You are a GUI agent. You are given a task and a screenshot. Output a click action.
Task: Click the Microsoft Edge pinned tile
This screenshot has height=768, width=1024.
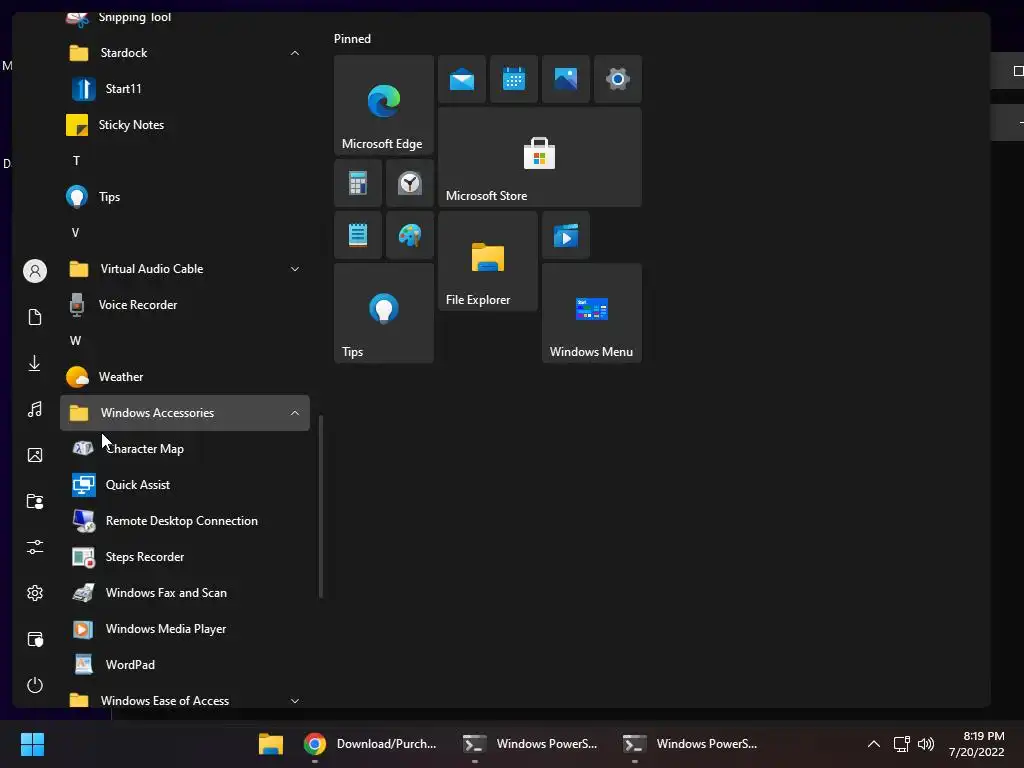[384, 105]
